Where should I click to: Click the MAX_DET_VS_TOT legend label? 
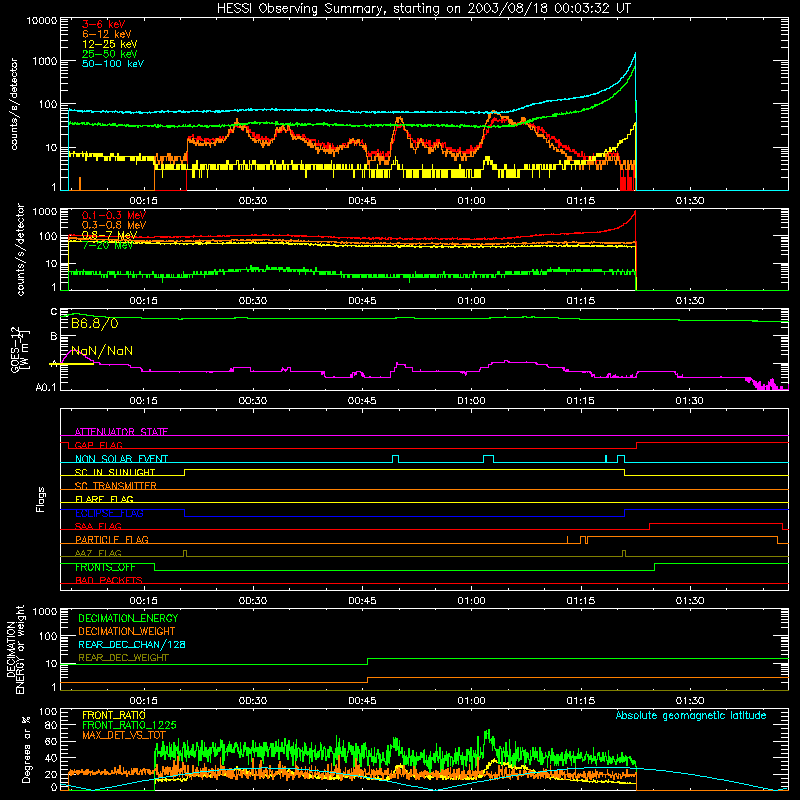(123, 735)
